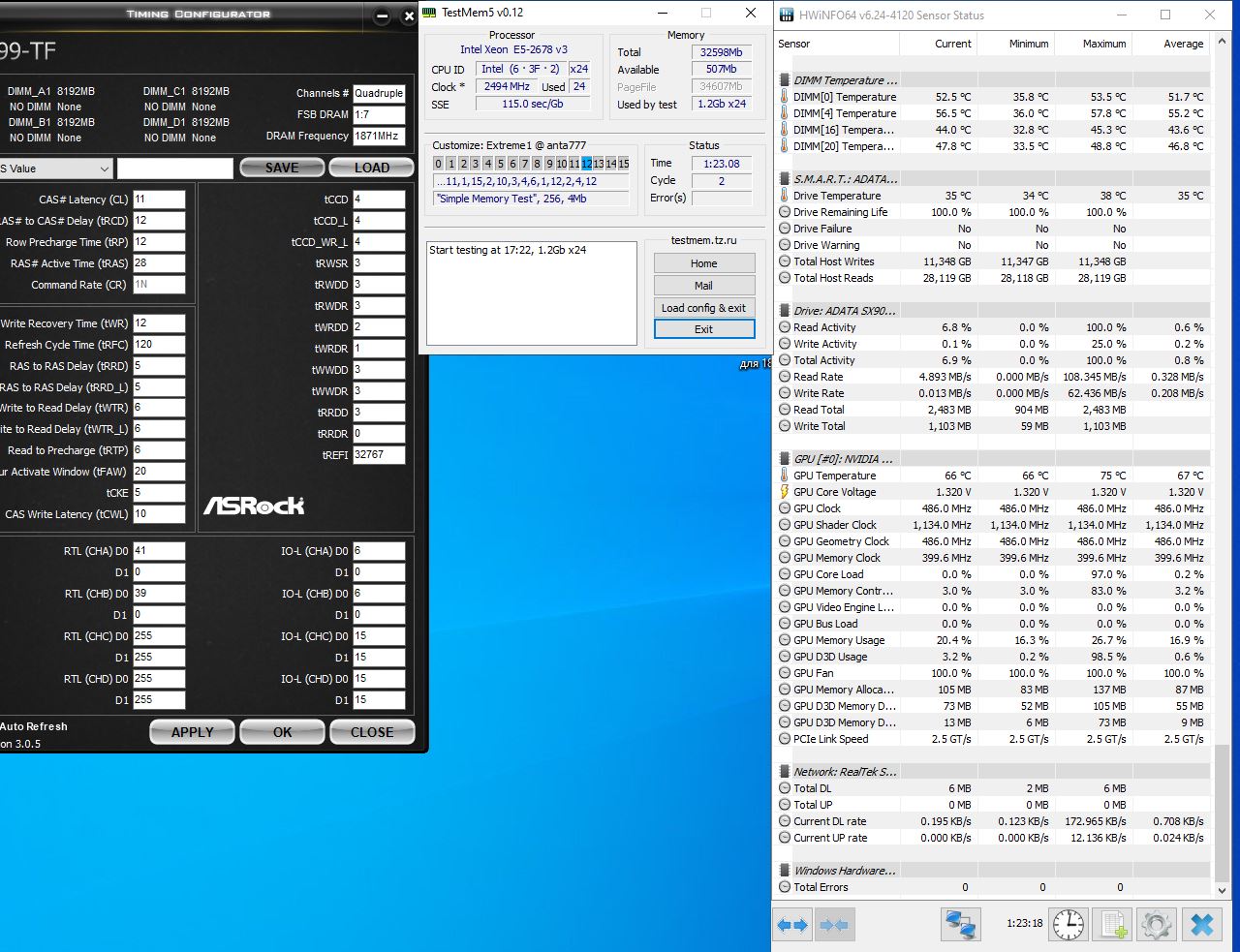Click the thermometer icon beside GPU Temperature
The image size is (1240, 952).
click(x=785, y=476)
